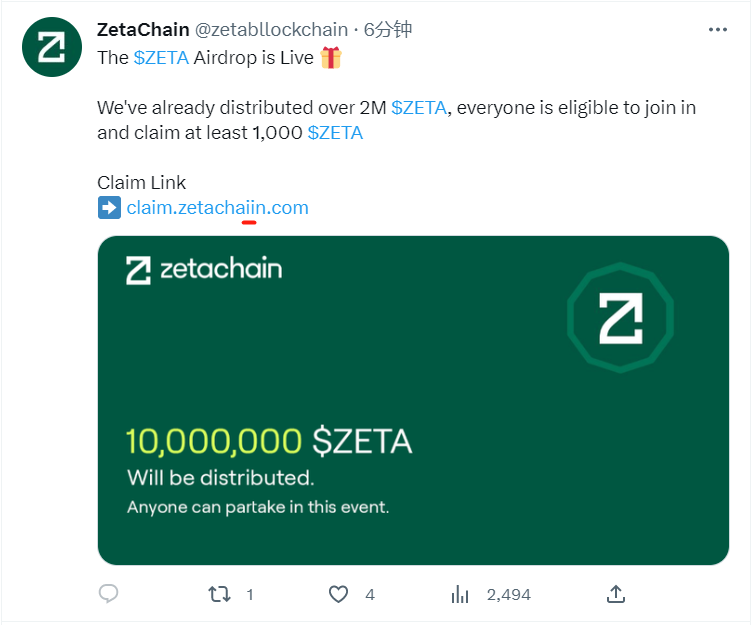Image resolution: width=752 pixels, height=625 pixels.
Task: Open view analytics bar chart icon
Action: pos(460,594)
